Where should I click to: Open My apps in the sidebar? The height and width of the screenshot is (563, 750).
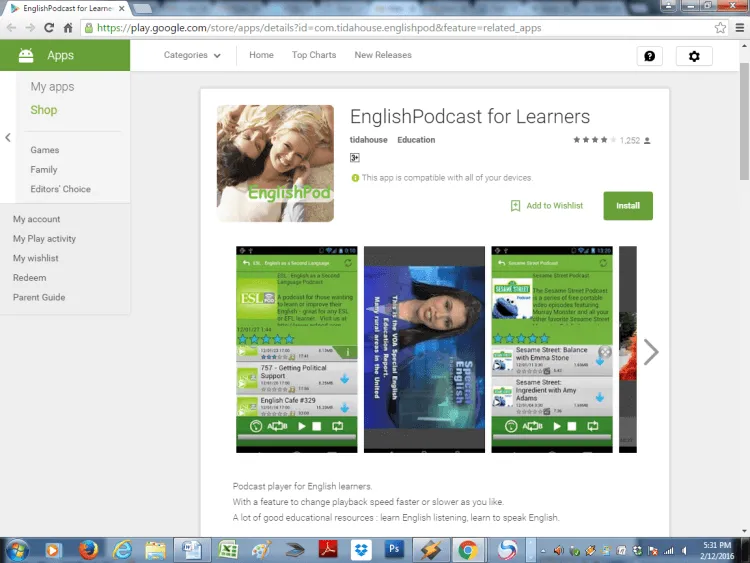(x=52, y=87)
